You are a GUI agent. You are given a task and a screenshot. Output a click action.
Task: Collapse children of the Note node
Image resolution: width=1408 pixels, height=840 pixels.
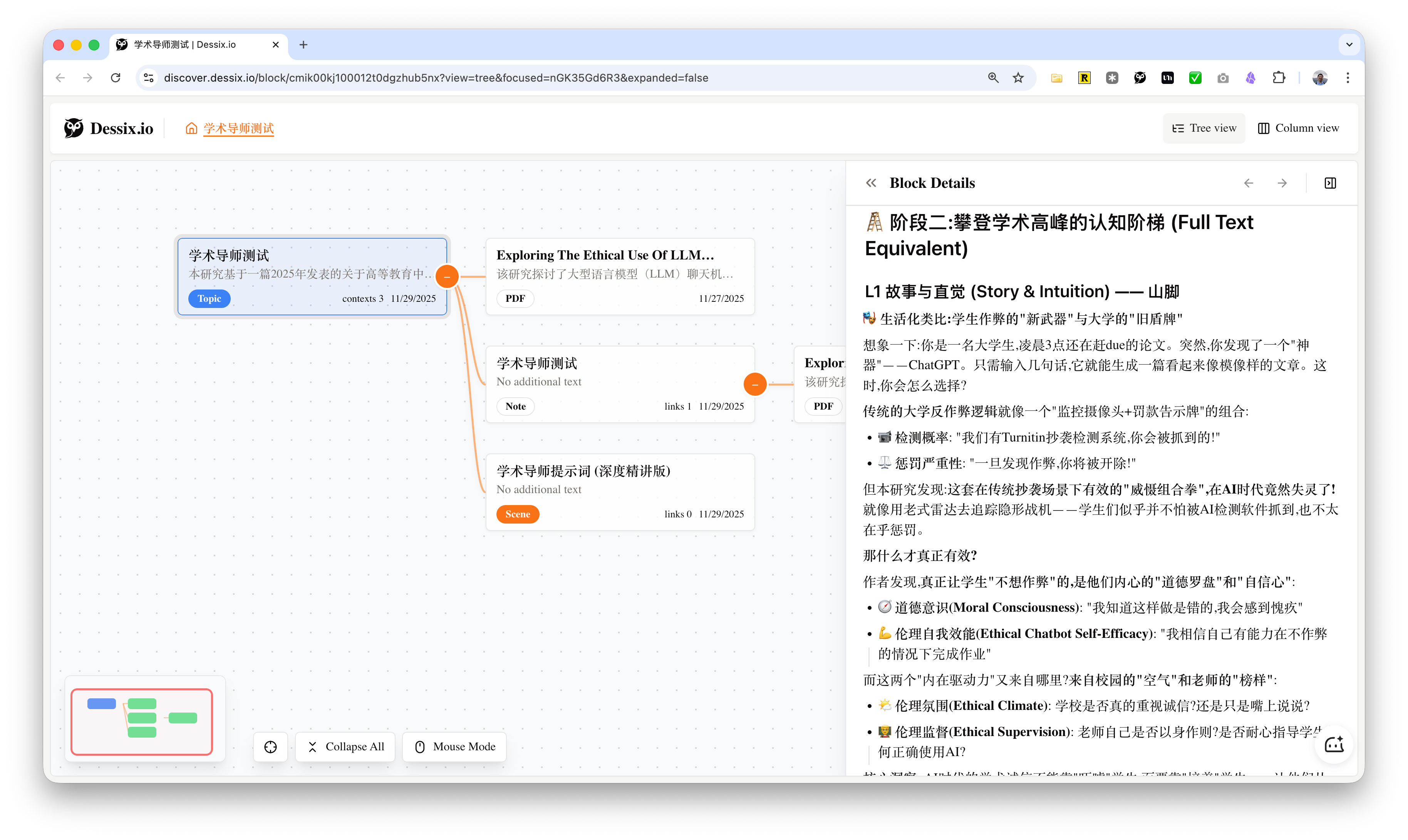755,384
